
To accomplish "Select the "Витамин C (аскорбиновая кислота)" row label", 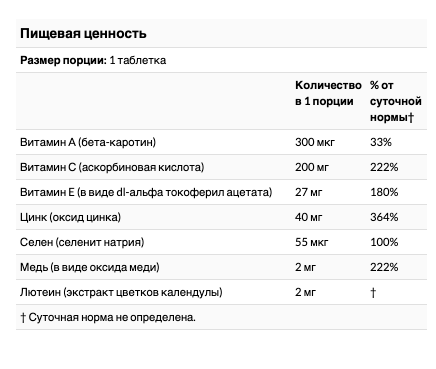I will 112,167.
